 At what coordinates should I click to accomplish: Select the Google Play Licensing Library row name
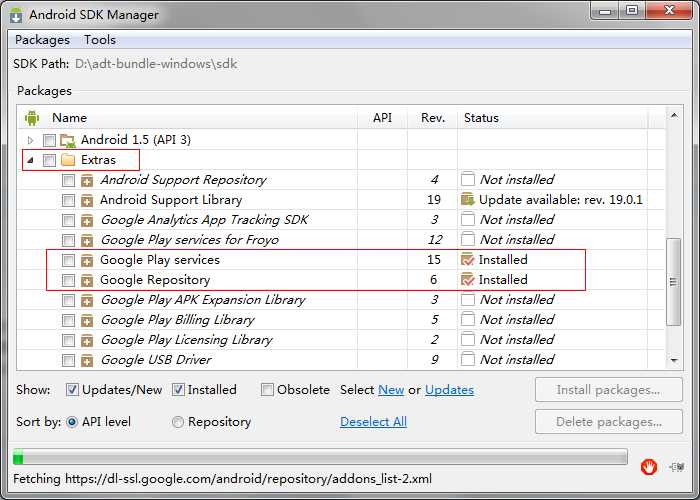click(186, 340)
